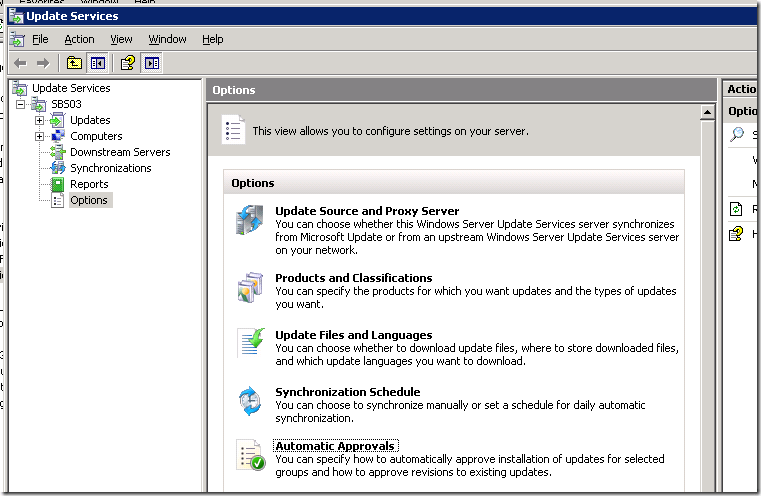Click the Products and Classifications icon
Screen dimensions: 761x496
pos(249,288)
